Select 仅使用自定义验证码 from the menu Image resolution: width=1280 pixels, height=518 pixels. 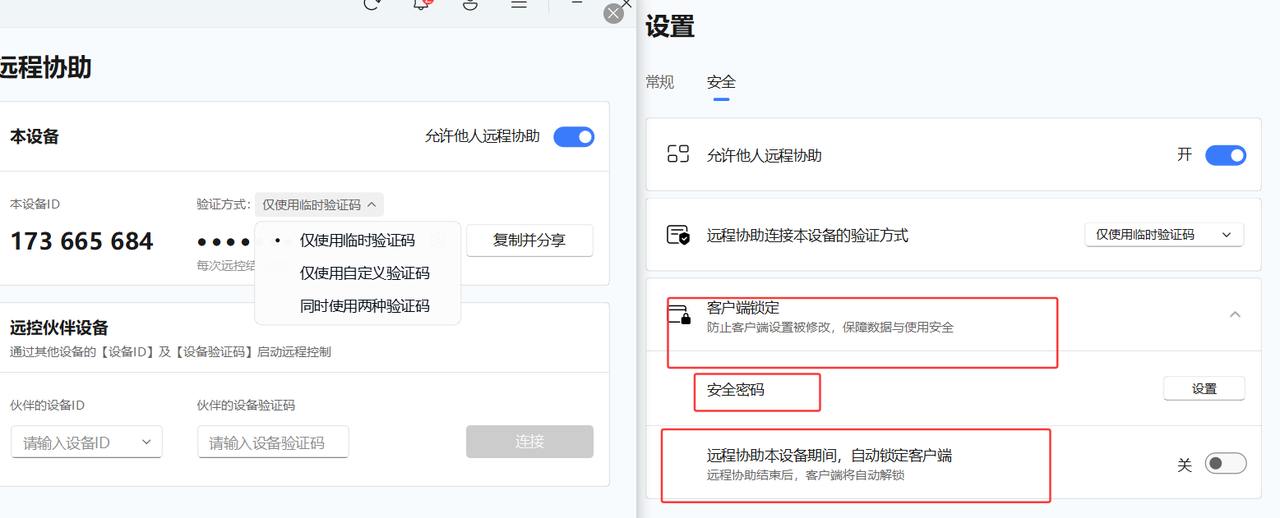coord(364,273)
